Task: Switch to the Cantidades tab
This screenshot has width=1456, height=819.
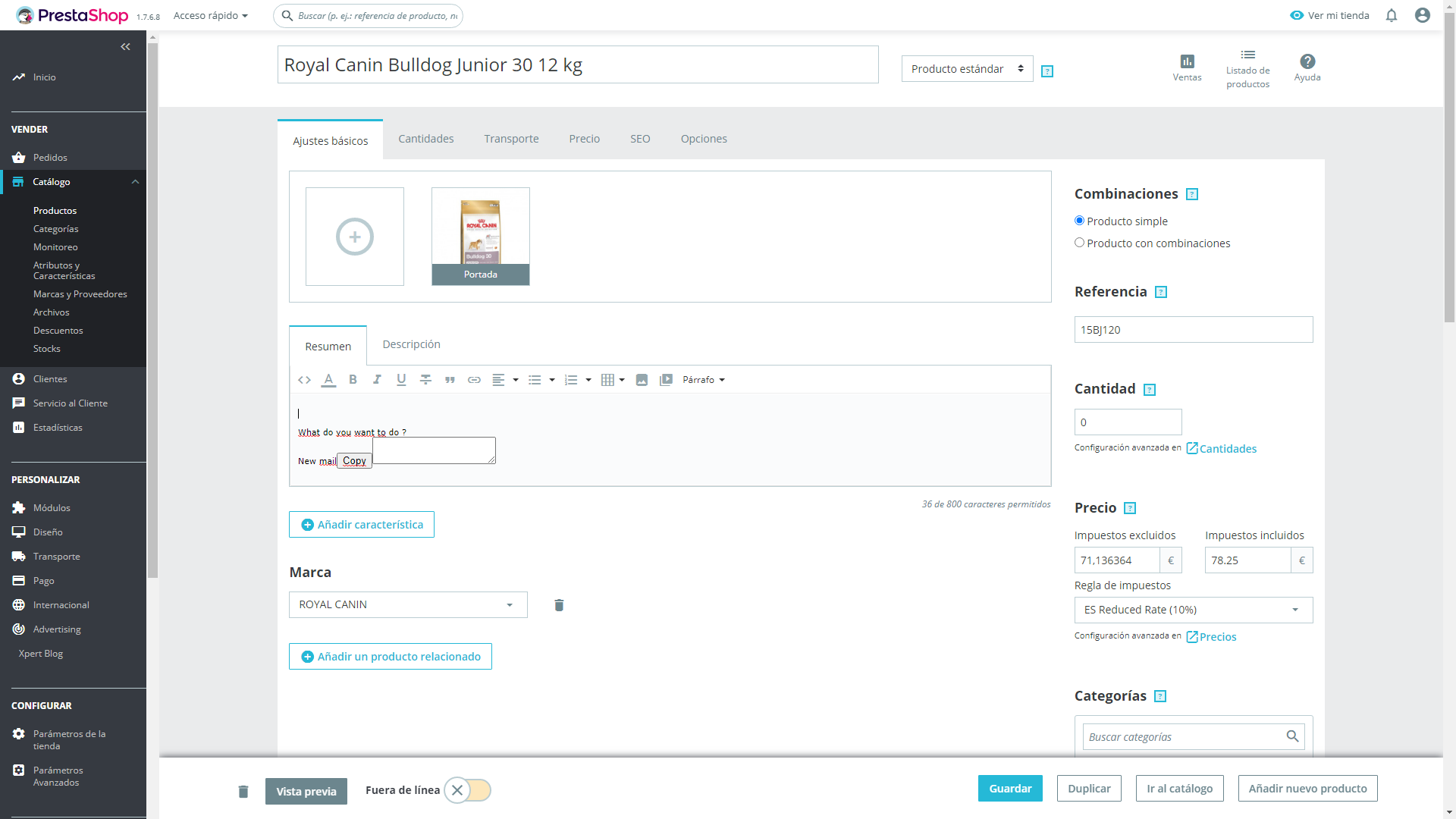Action: click(x=425, y=139)
